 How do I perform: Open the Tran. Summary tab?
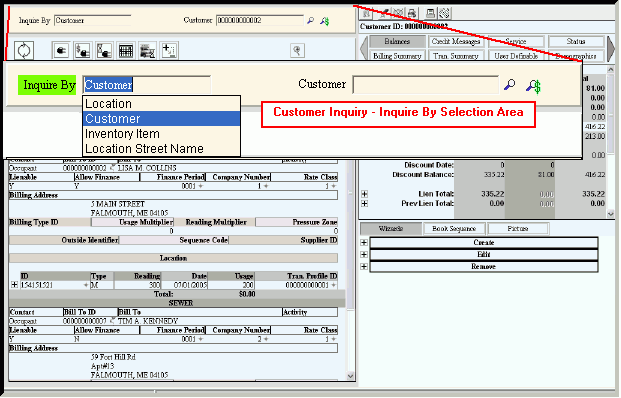(456, 56)
